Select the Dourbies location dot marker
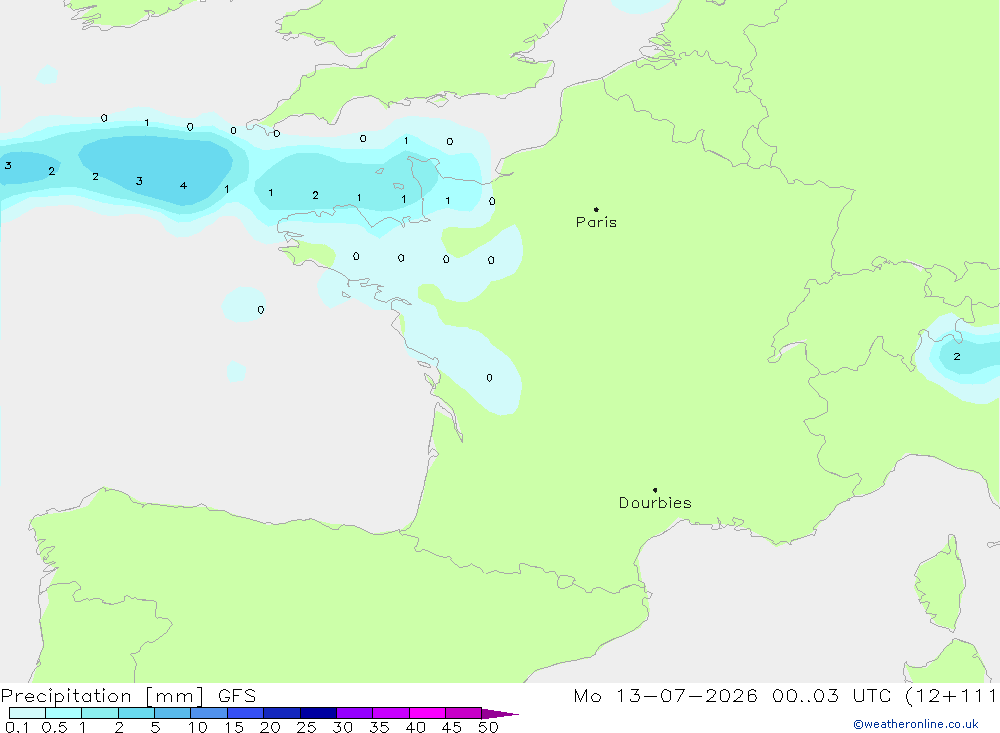 pos(655,490)
